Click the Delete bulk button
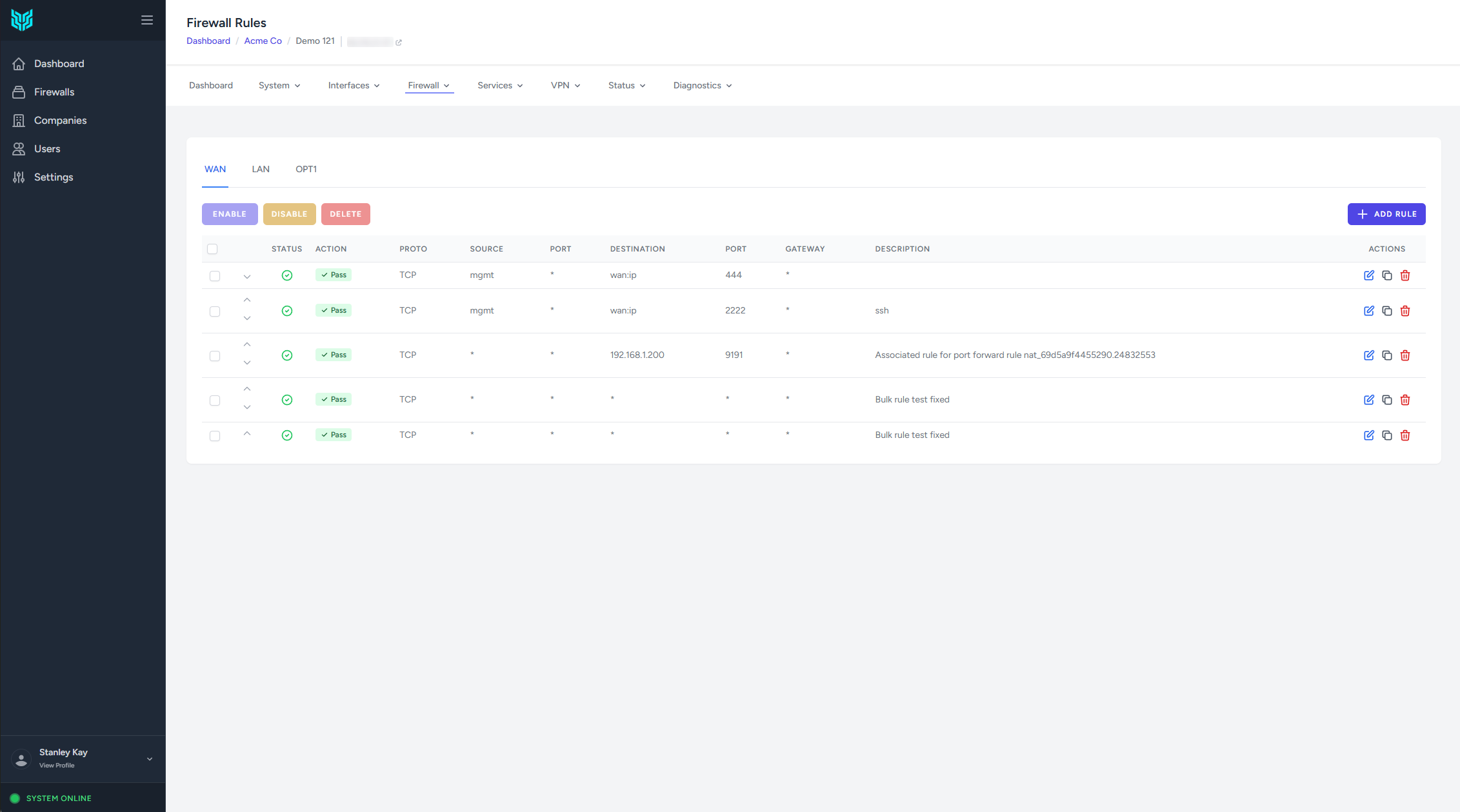1460x812 pixels. pyautogui.click(x=346, y=214)
